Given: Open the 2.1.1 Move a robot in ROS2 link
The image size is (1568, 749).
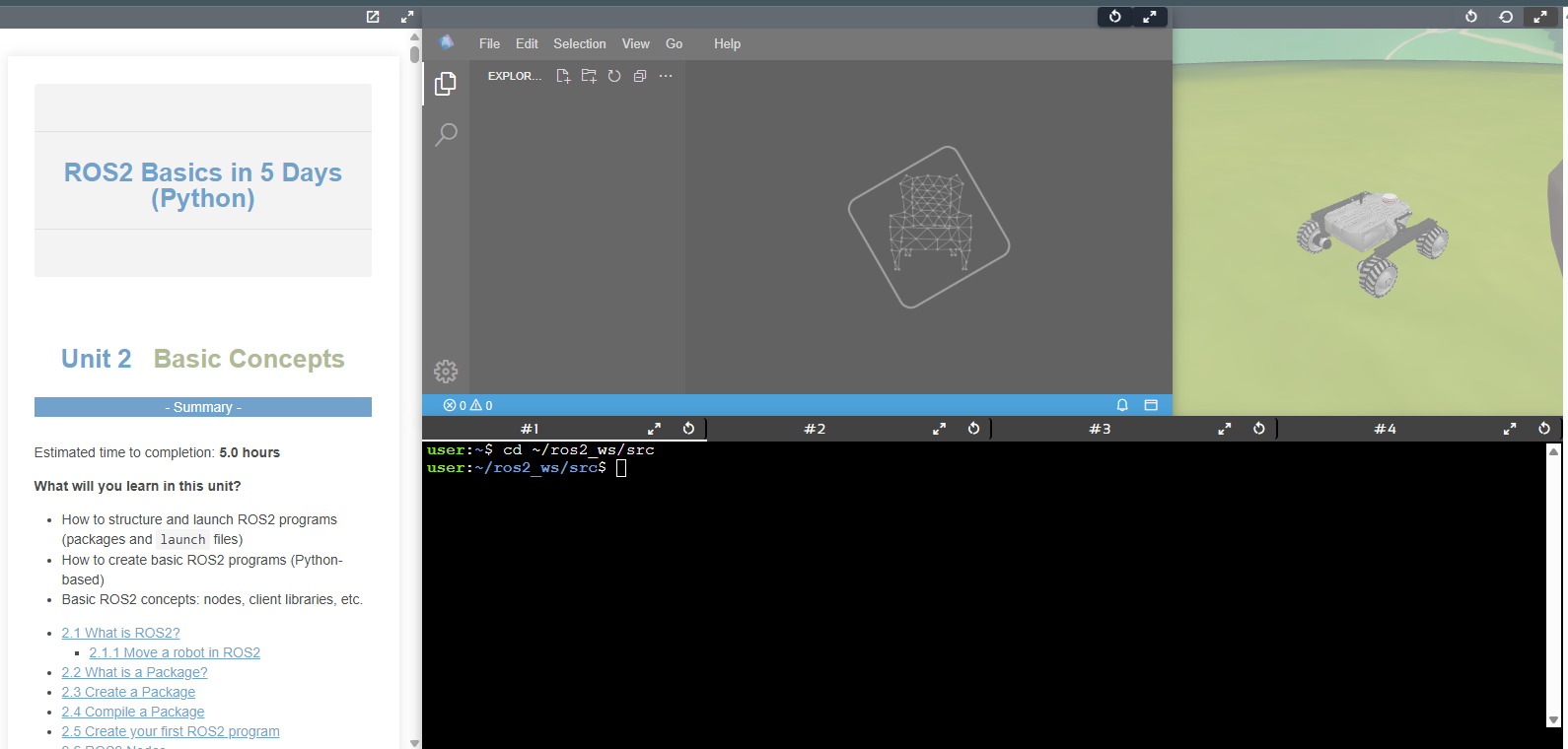Looking at the screenshot, I should [x=175, y=652].
